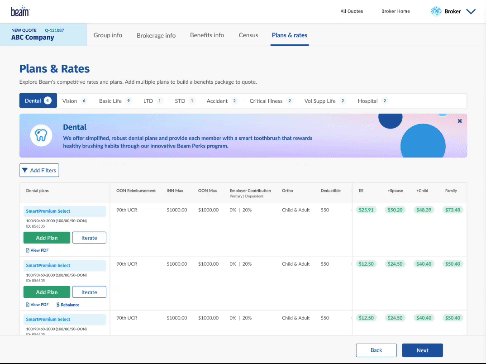The height and width of the screenshot is (364, 486).
Task: Click the $25.91 EE rate badge
Action: coord(366,210)
